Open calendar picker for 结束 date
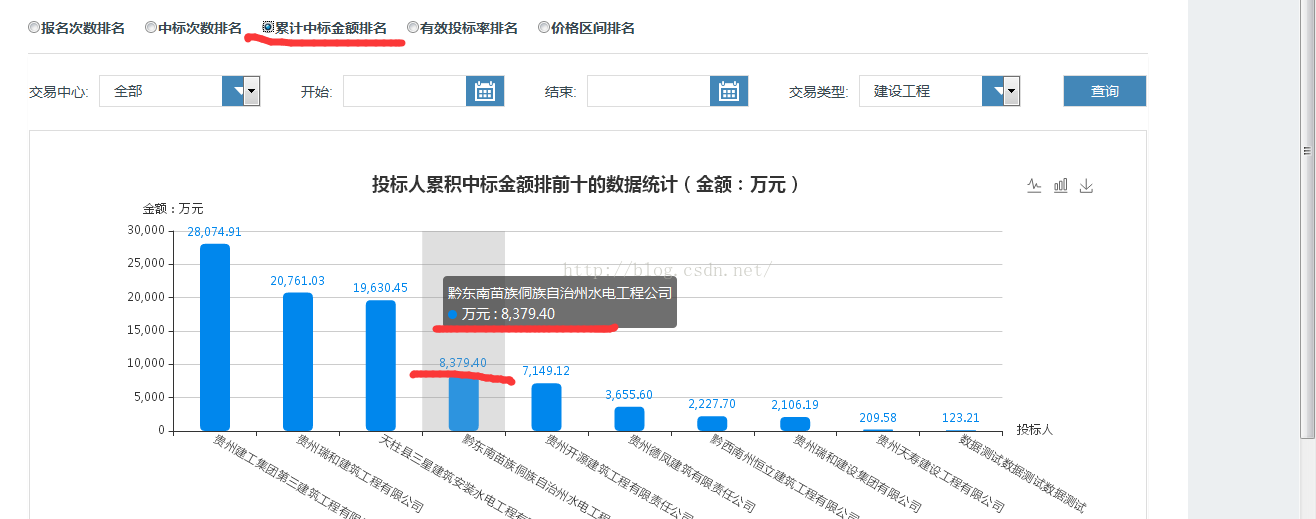This screenshot has width=1316, height=519. [x=729, y=91]
